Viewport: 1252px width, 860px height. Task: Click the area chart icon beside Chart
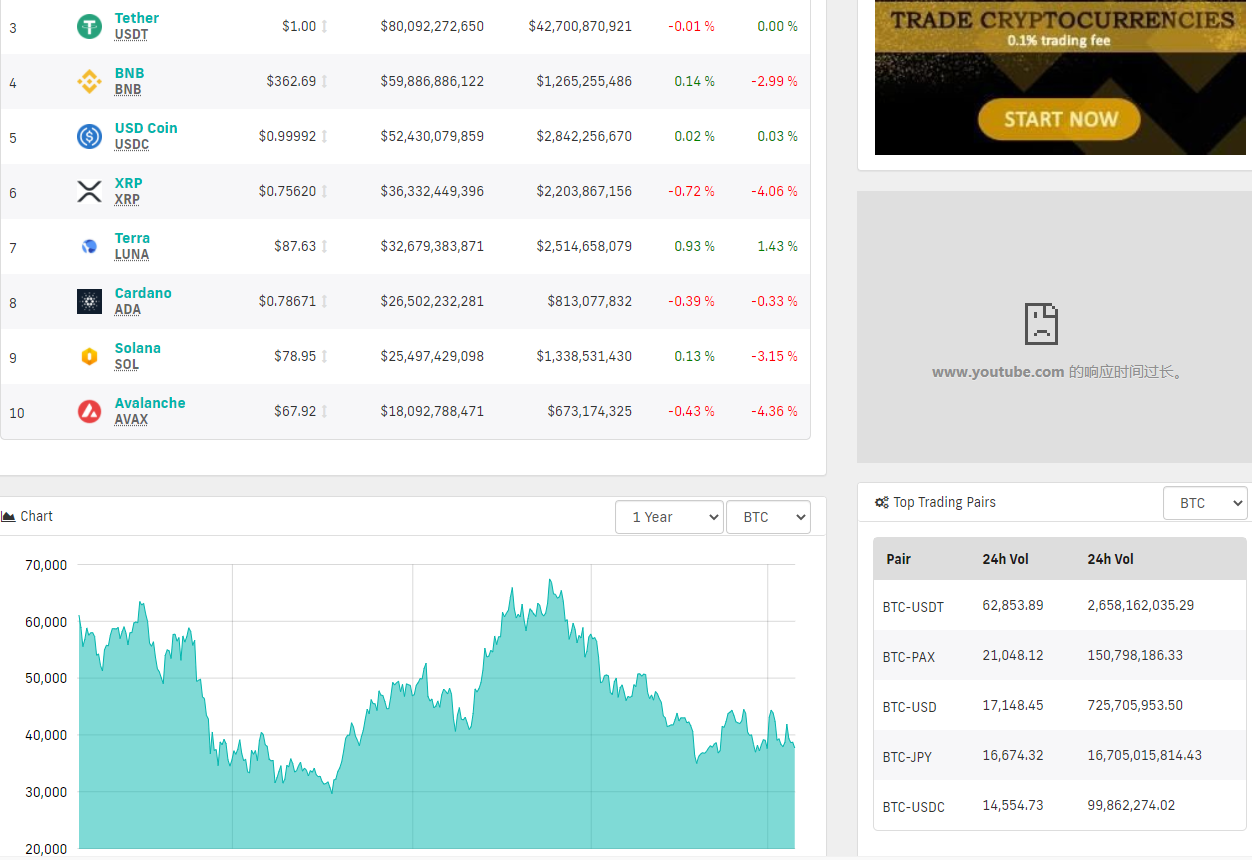click(8, 516)
